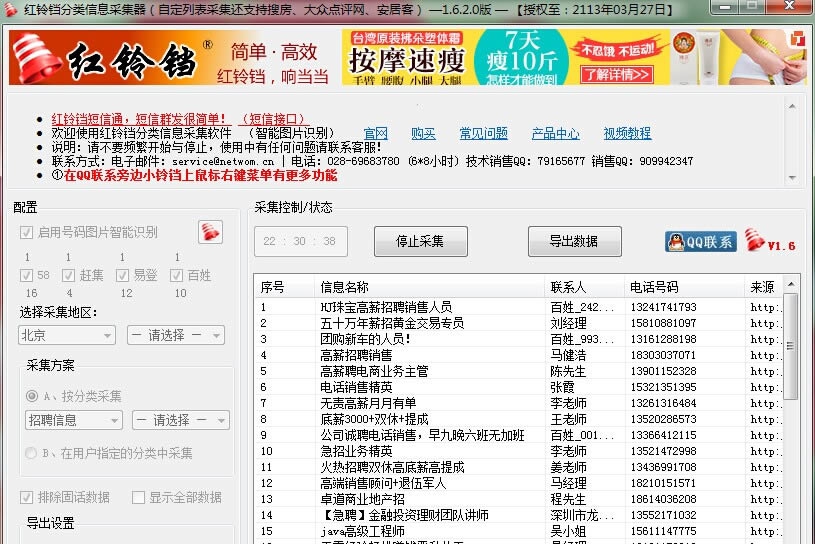Select row 火热招聘双休高底薪高提成

coord(518,467)
